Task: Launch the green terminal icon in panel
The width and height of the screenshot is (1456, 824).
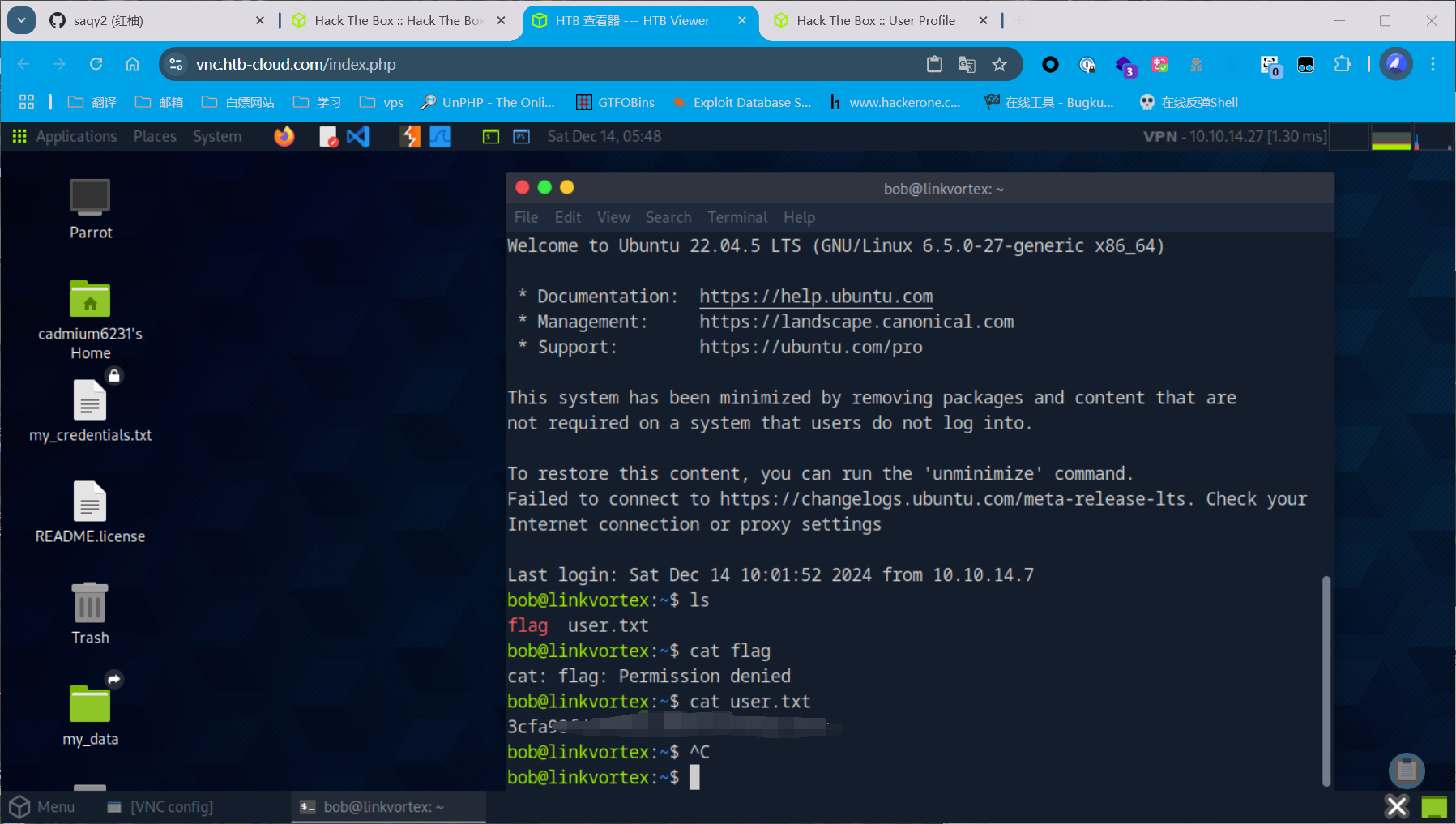Action: tap(491, 136)
